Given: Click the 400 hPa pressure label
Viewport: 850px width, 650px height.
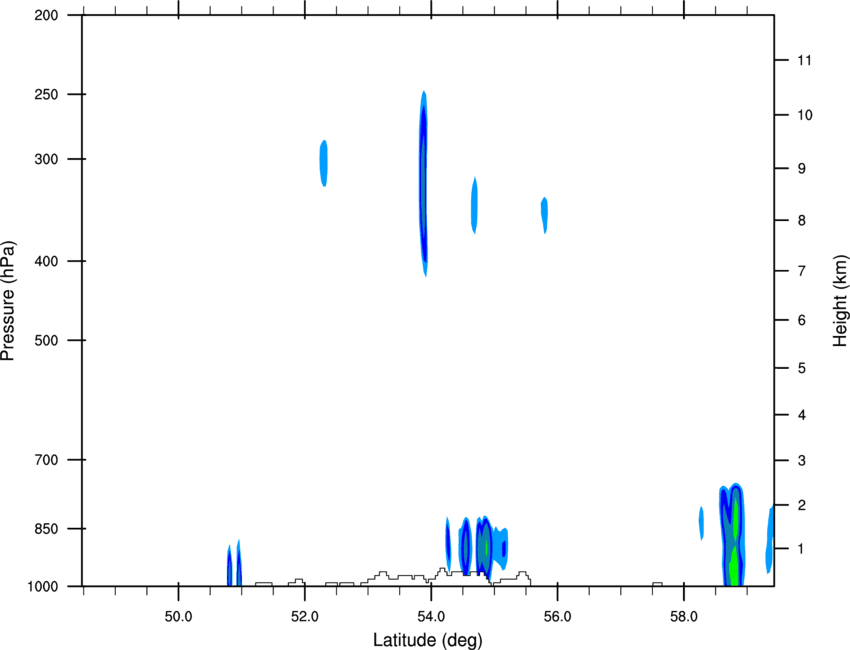Looking at the screenshot, I should coord(46,261).
